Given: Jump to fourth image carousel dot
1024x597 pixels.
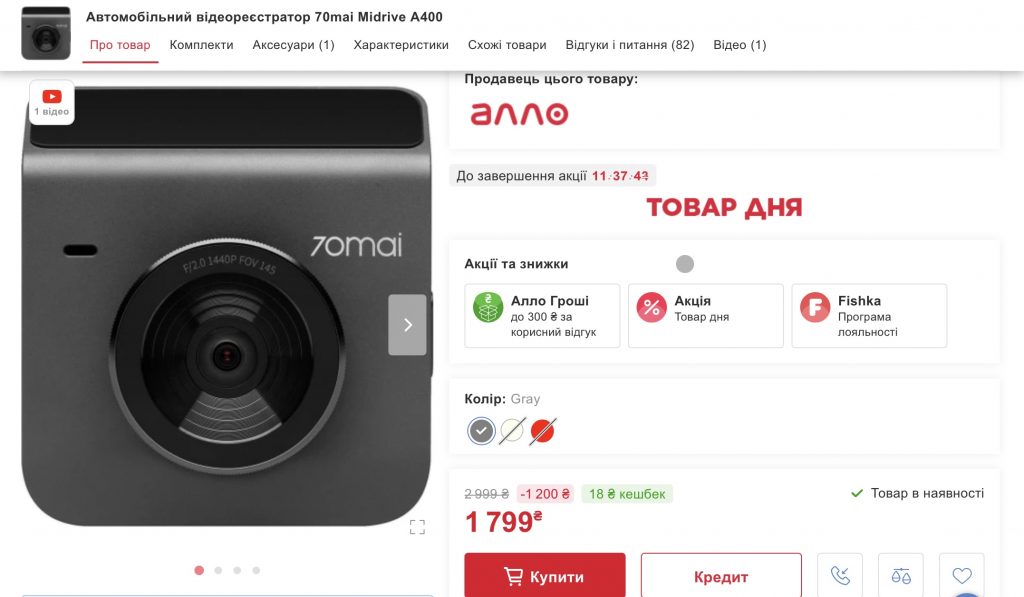Looking at the screenshot, I should click(256, 570).
